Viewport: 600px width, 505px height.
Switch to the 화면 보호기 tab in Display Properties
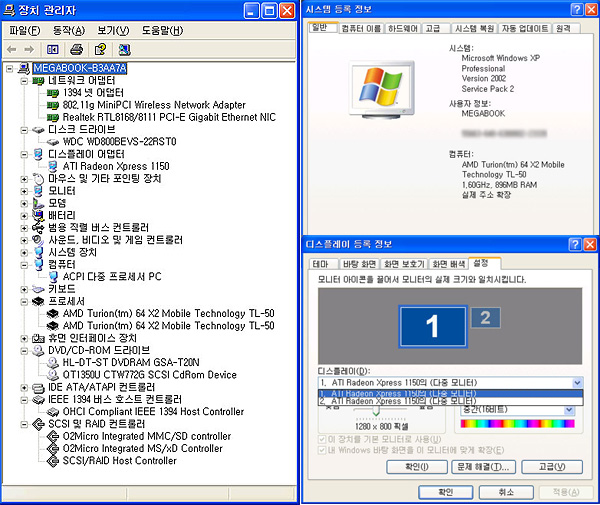(x=404, y=264)
